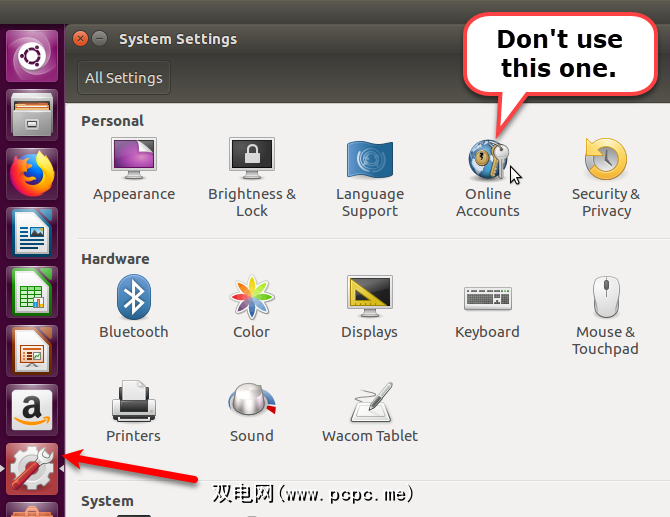Open Online Accounts settings

pyautogui.click(x=488, y=178)
